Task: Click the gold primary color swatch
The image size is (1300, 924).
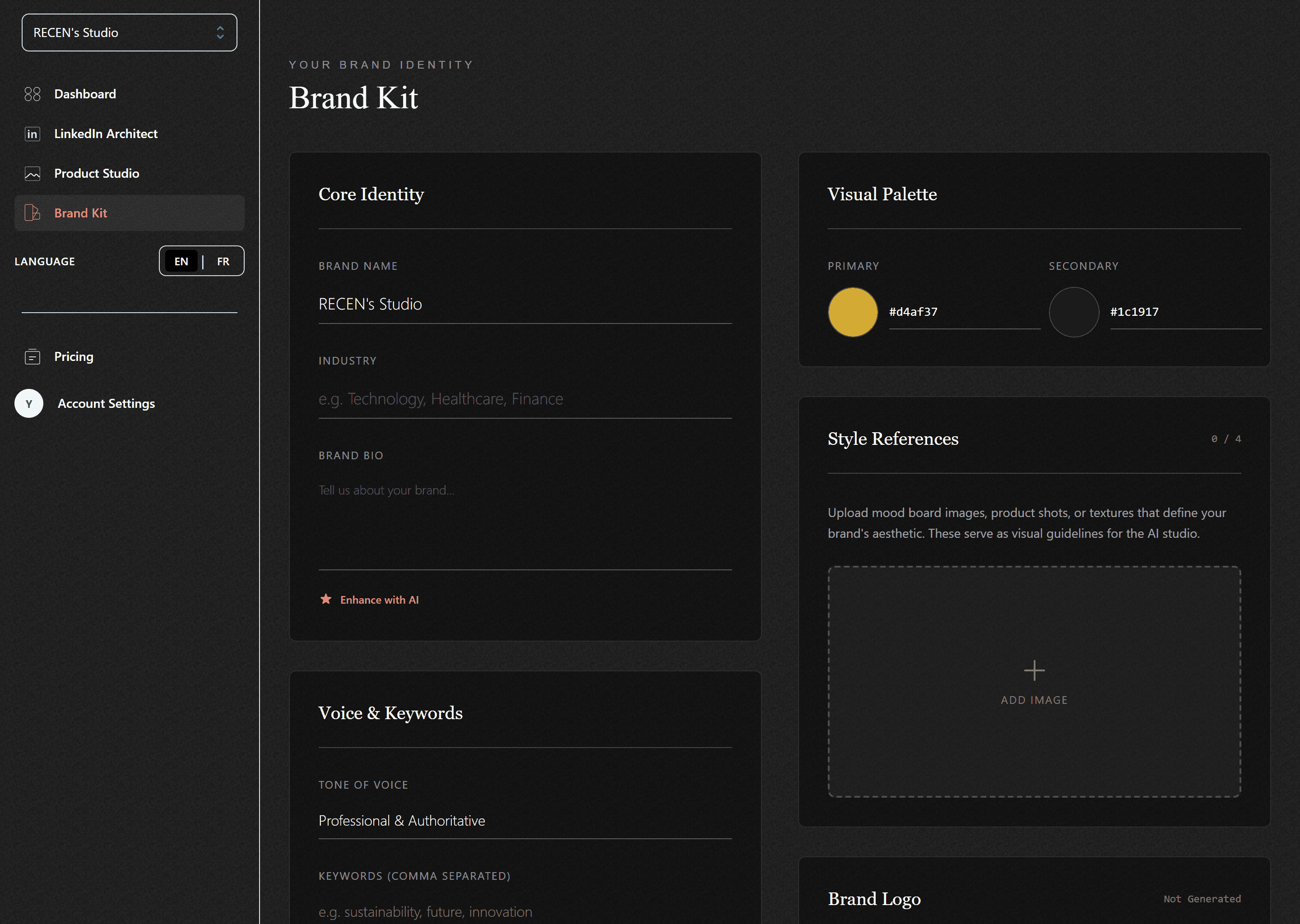Action: pos(853,312)
